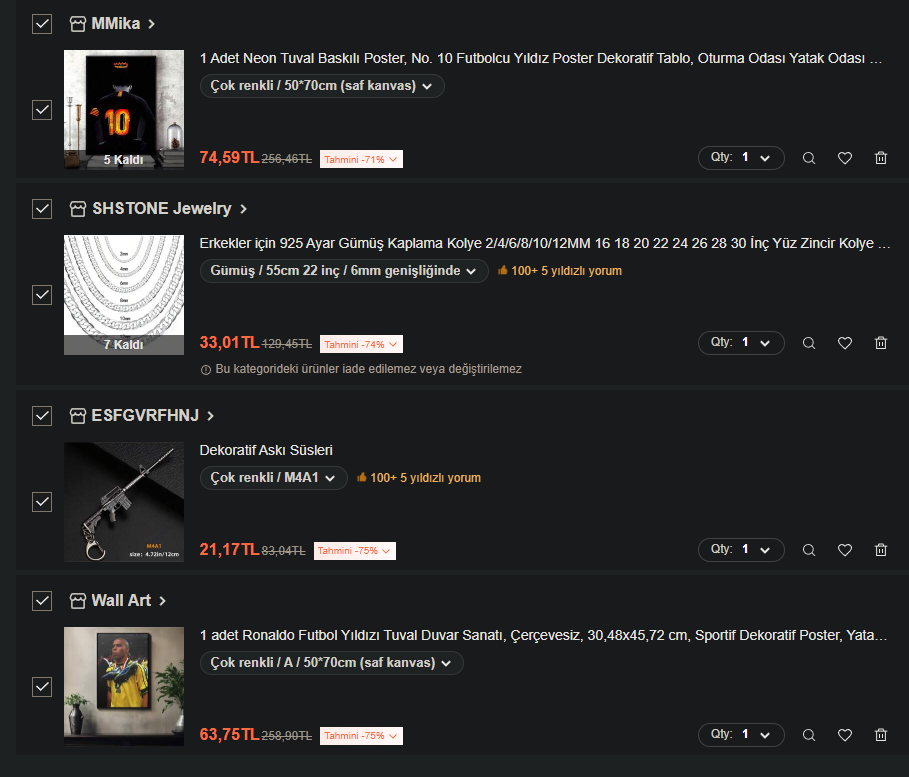Delete the neon football poster from cart
This screenshot has height=777, width=909.
[x=881, y=158]
